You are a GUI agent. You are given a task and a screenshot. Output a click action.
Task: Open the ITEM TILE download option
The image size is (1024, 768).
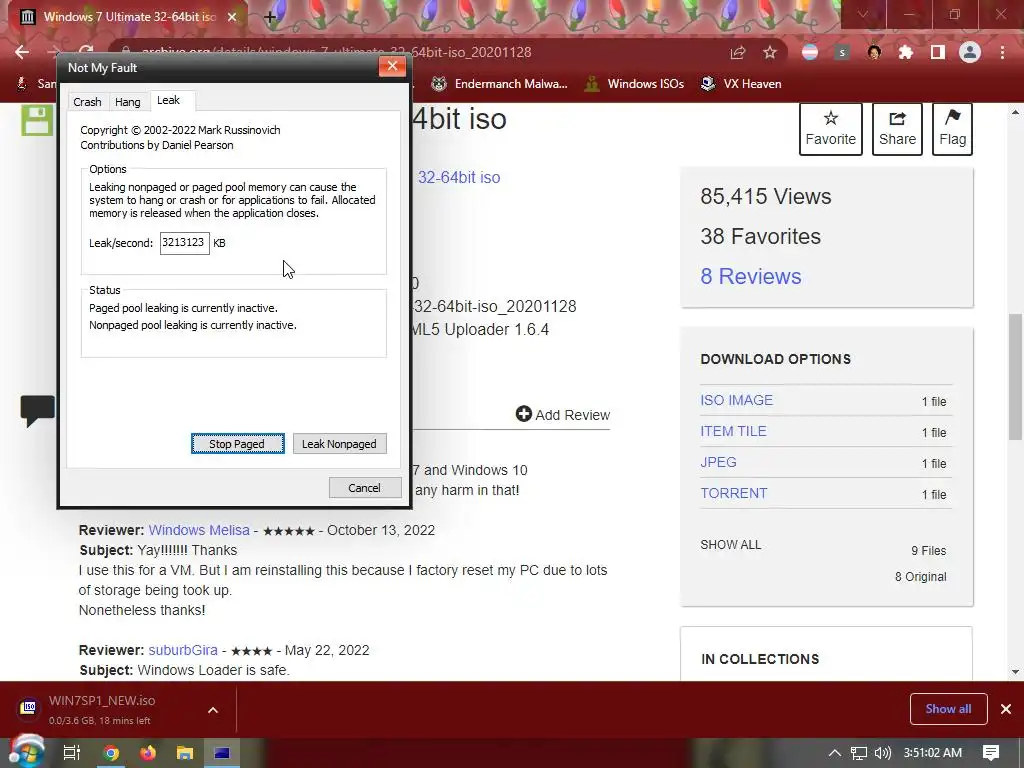point(733,431)
